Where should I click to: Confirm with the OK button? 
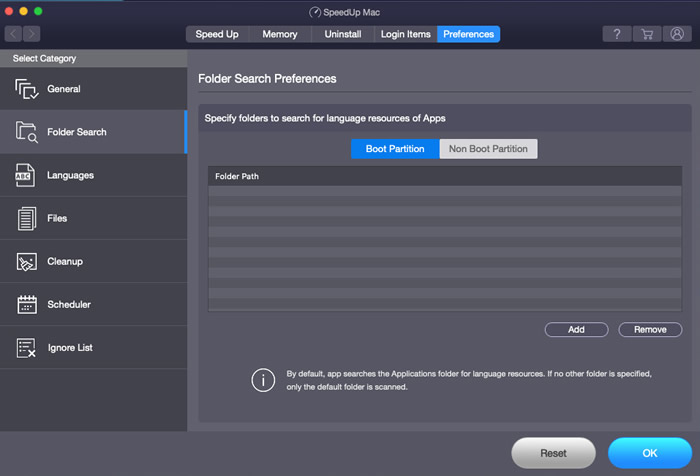coord(650,453)
